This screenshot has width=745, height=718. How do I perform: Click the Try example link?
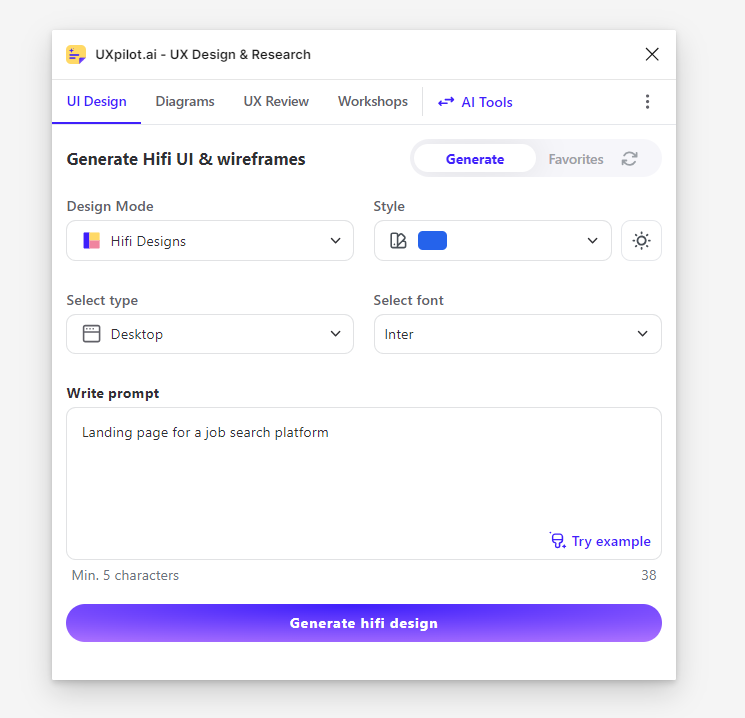[611, 541]
